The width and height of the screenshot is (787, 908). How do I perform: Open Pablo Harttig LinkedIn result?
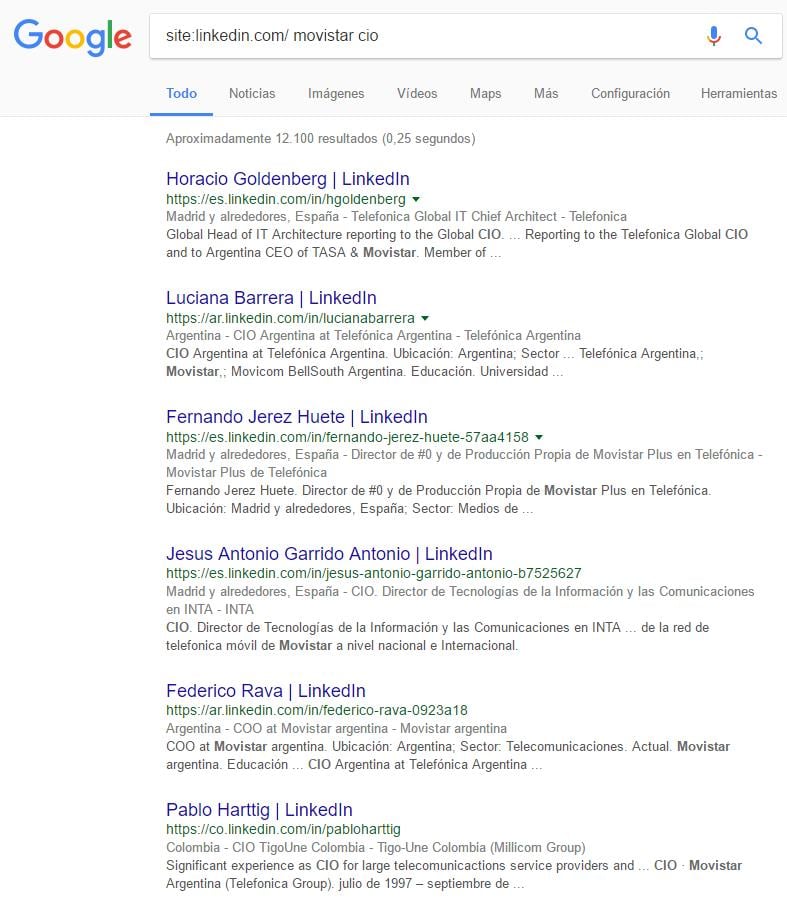coord(259,810)
